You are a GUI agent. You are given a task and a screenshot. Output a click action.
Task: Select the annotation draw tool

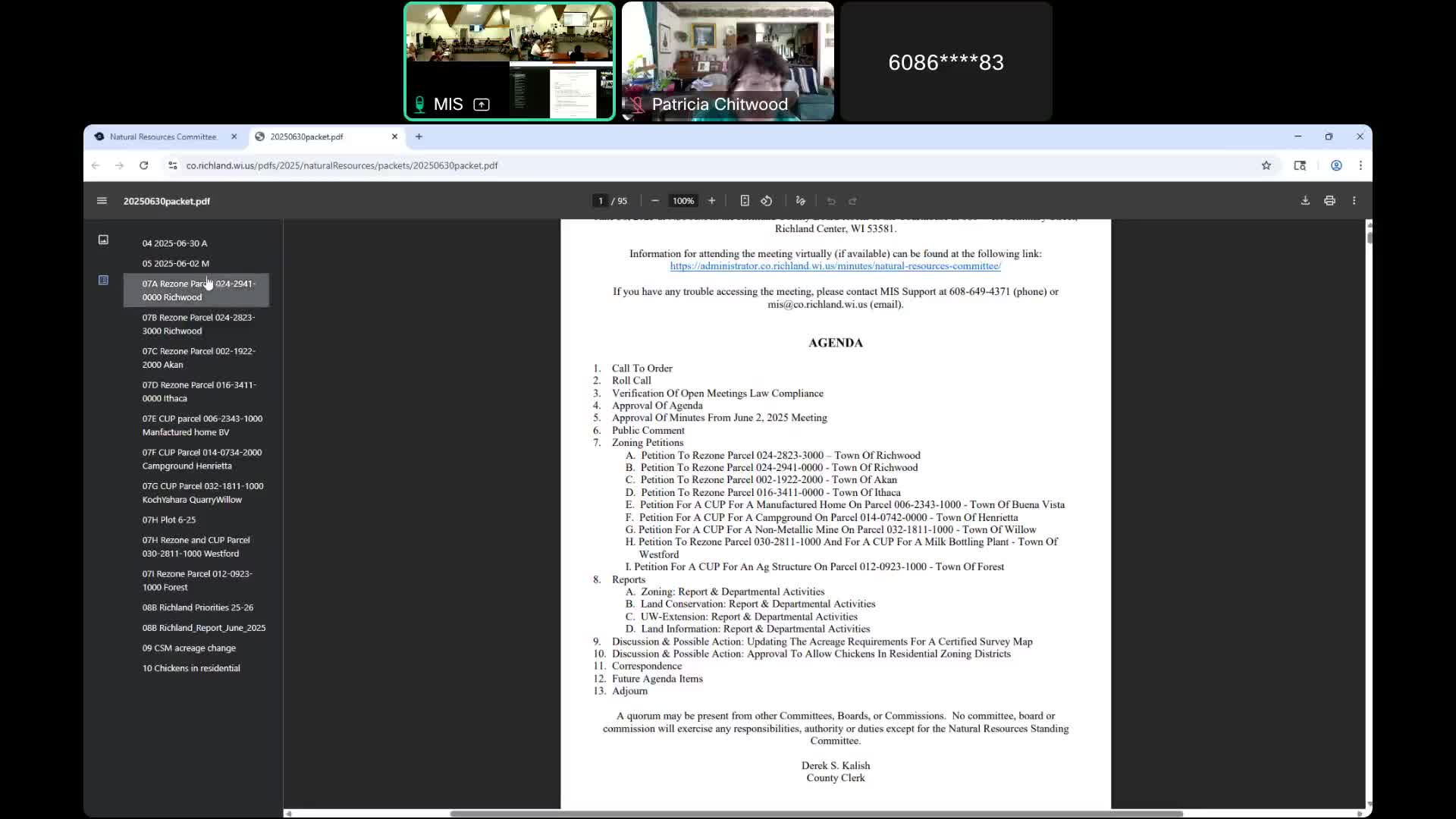(x=800, y=201)
